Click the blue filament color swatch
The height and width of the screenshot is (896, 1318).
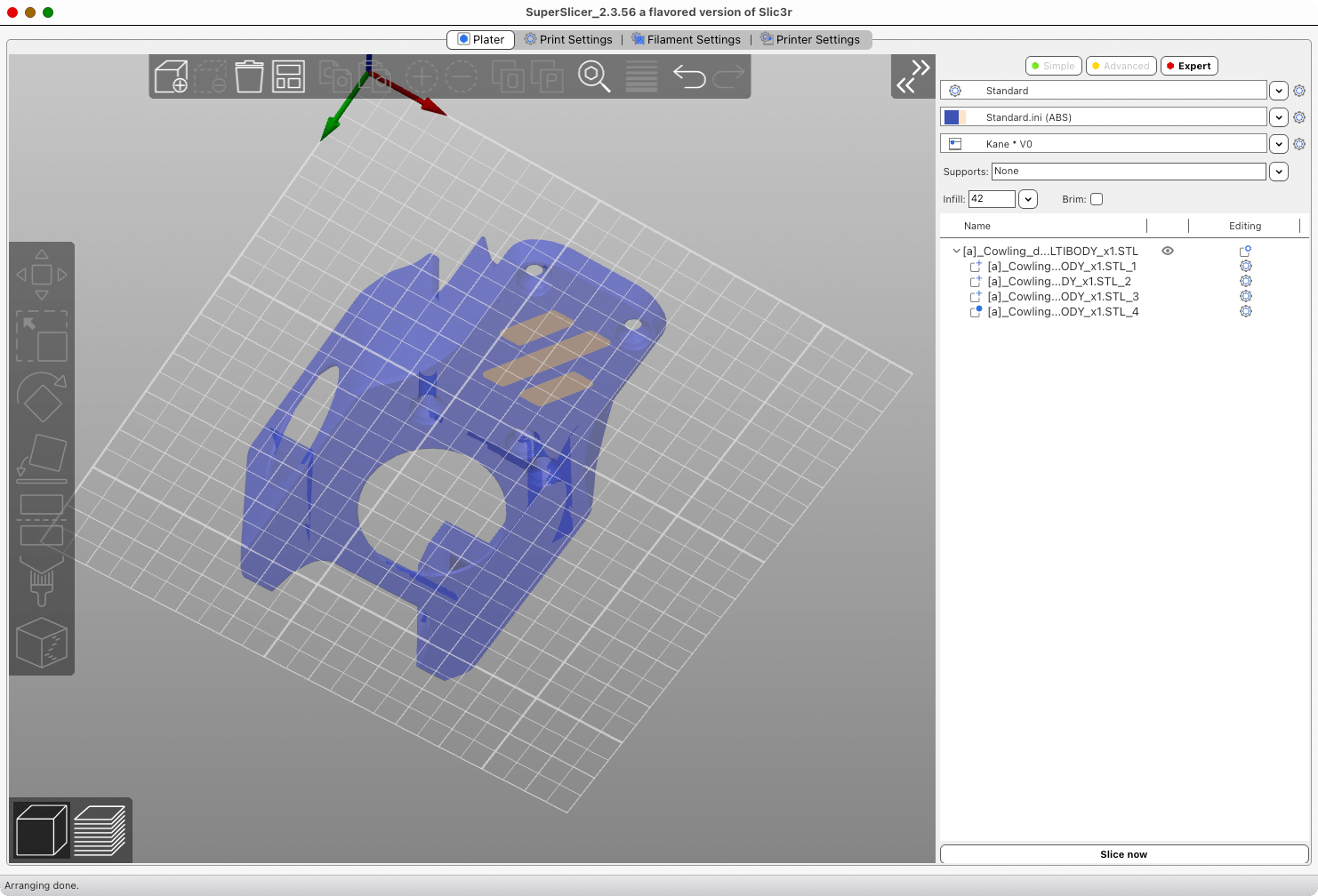click(x=952, y=117)
